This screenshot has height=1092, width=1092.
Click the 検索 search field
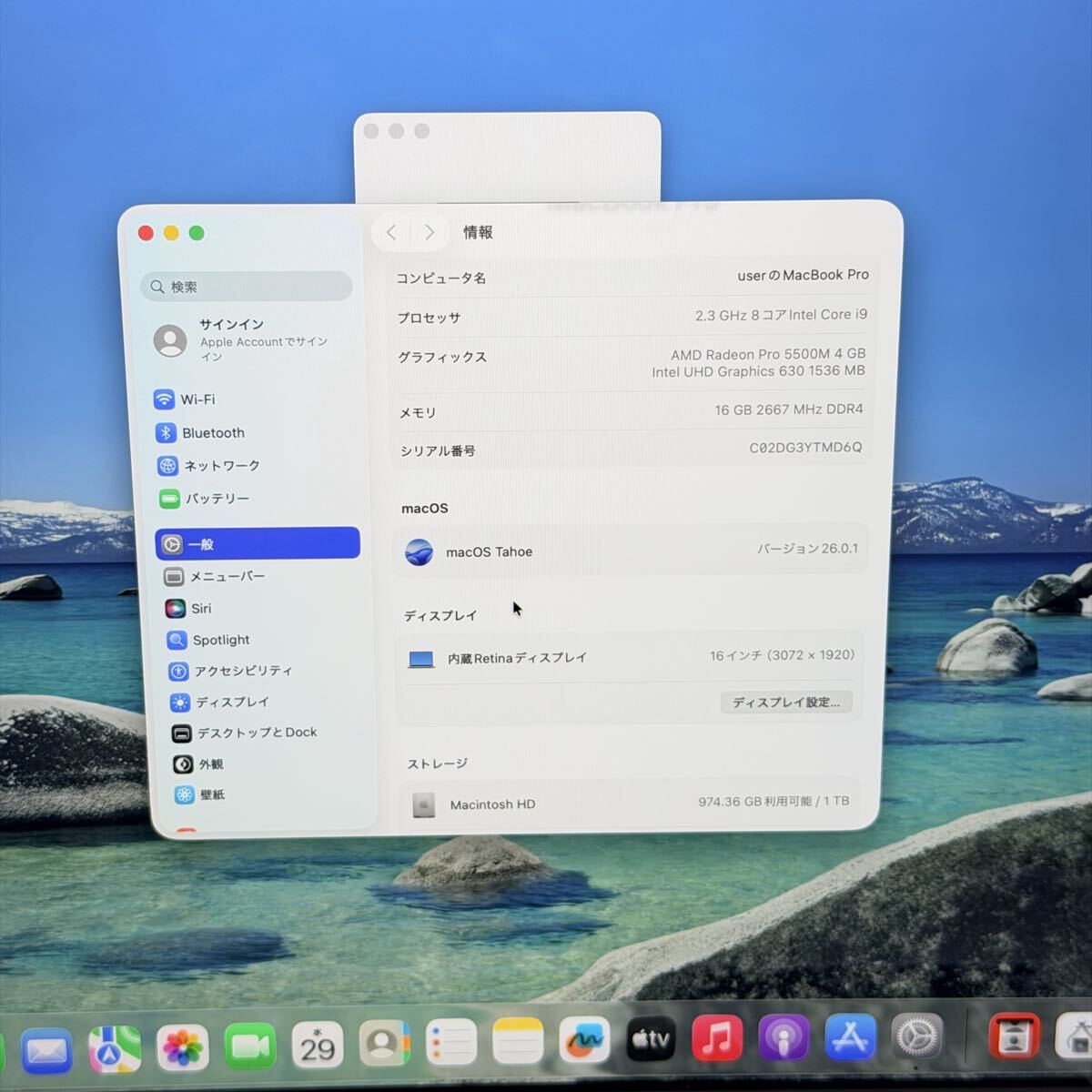point(247,287)
